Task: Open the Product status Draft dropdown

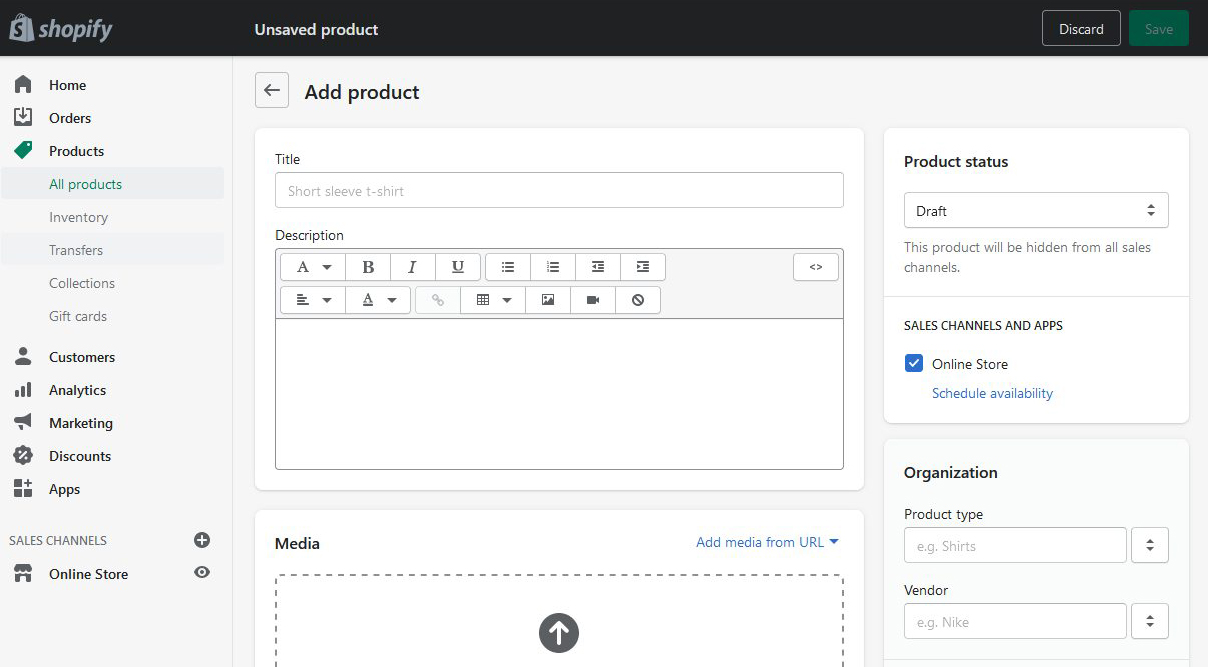Action: point(1035,211)
